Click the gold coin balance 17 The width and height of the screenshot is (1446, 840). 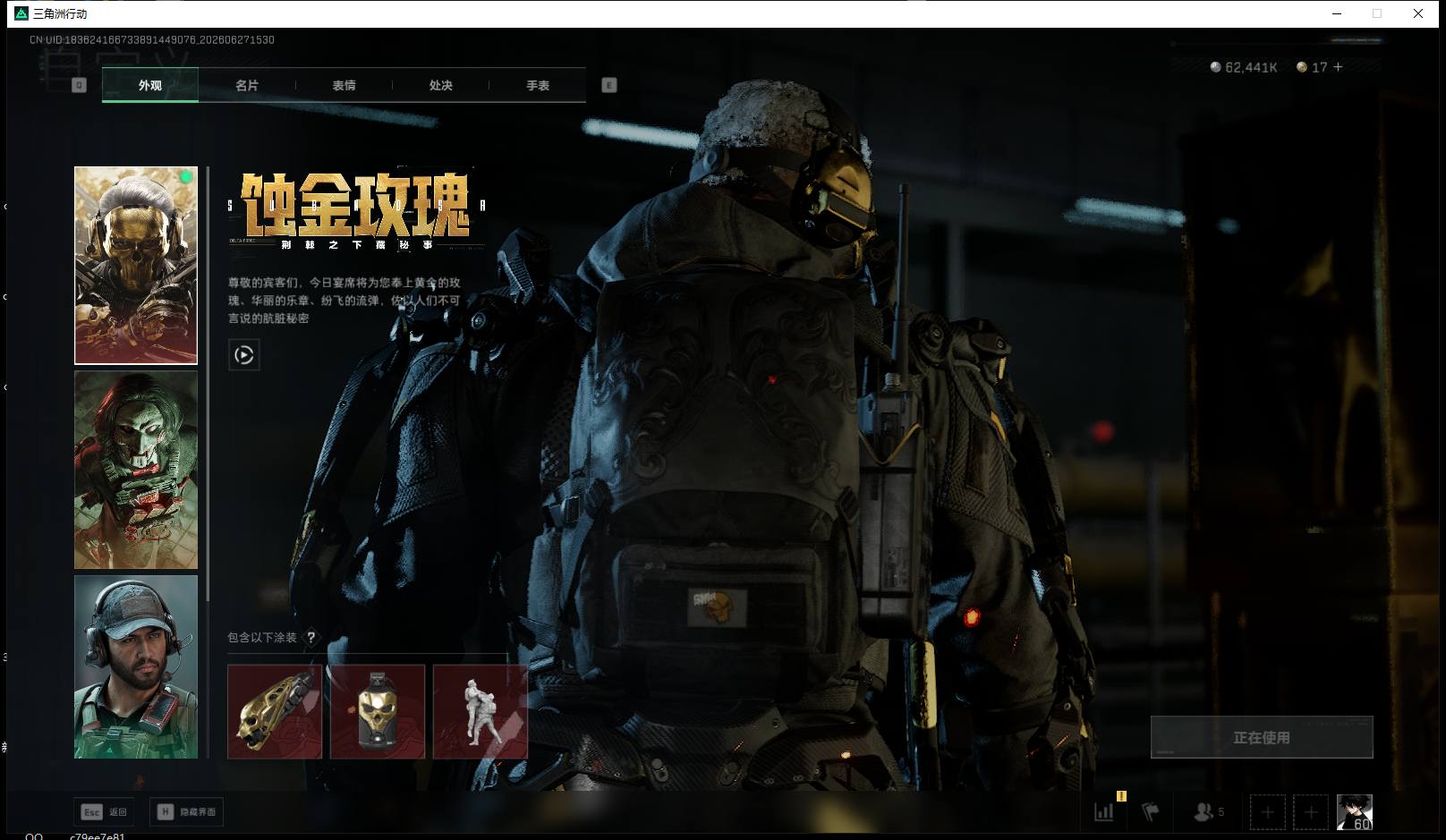click(1312, 67)
